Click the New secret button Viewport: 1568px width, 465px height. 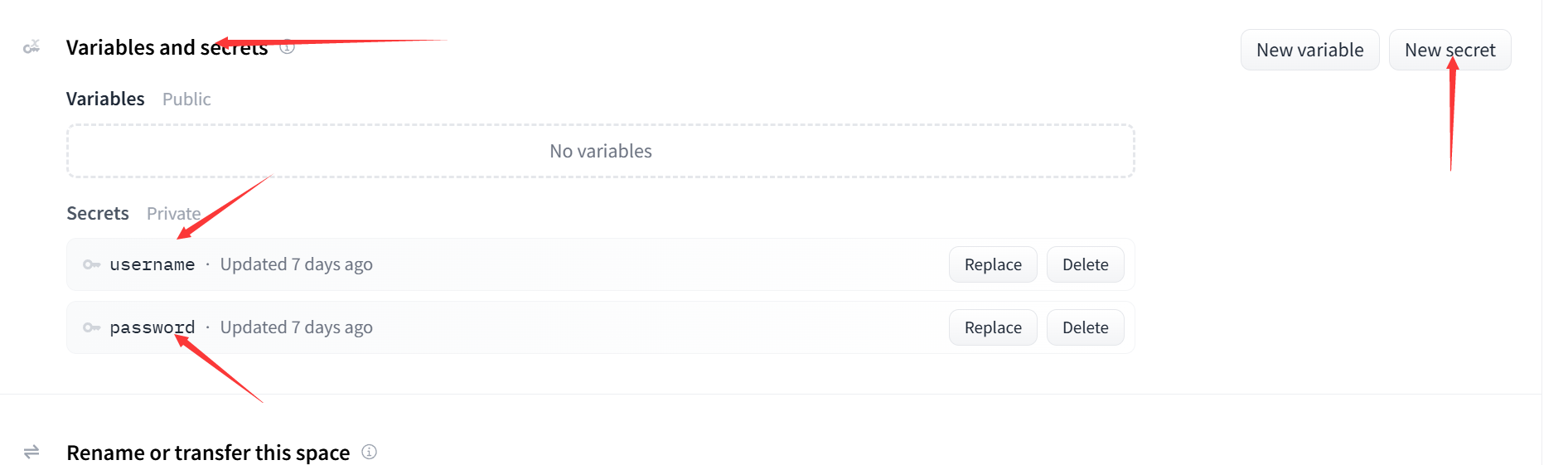(x=1449, y=50)
